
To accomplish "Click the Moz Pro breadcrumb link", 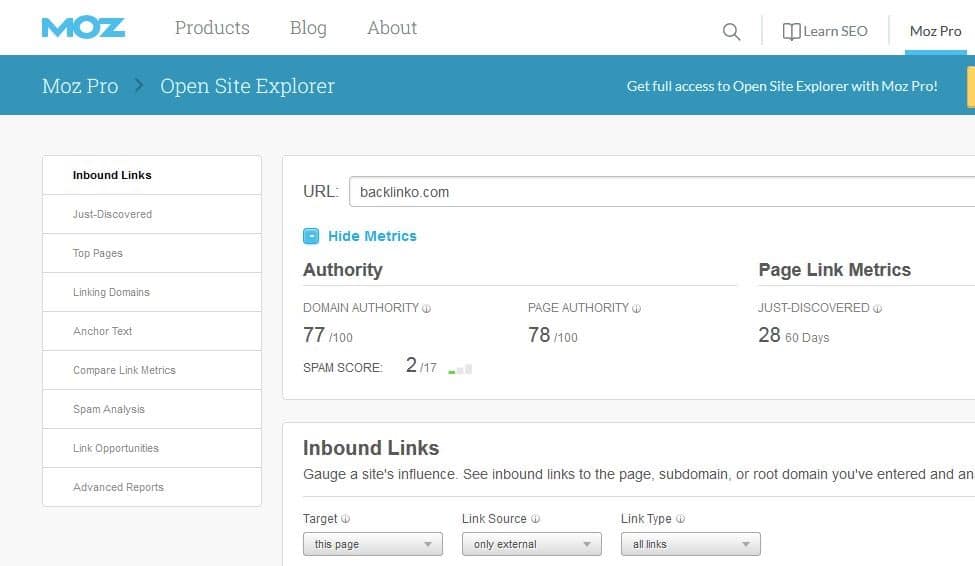I will pos(80,86).
